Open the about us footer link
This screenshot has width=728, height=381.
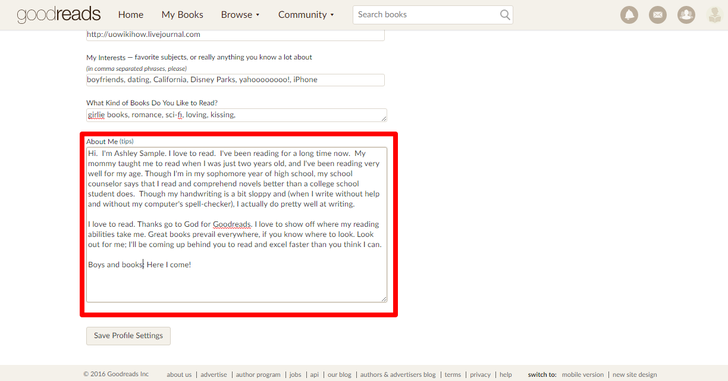(x=179, y=375)
